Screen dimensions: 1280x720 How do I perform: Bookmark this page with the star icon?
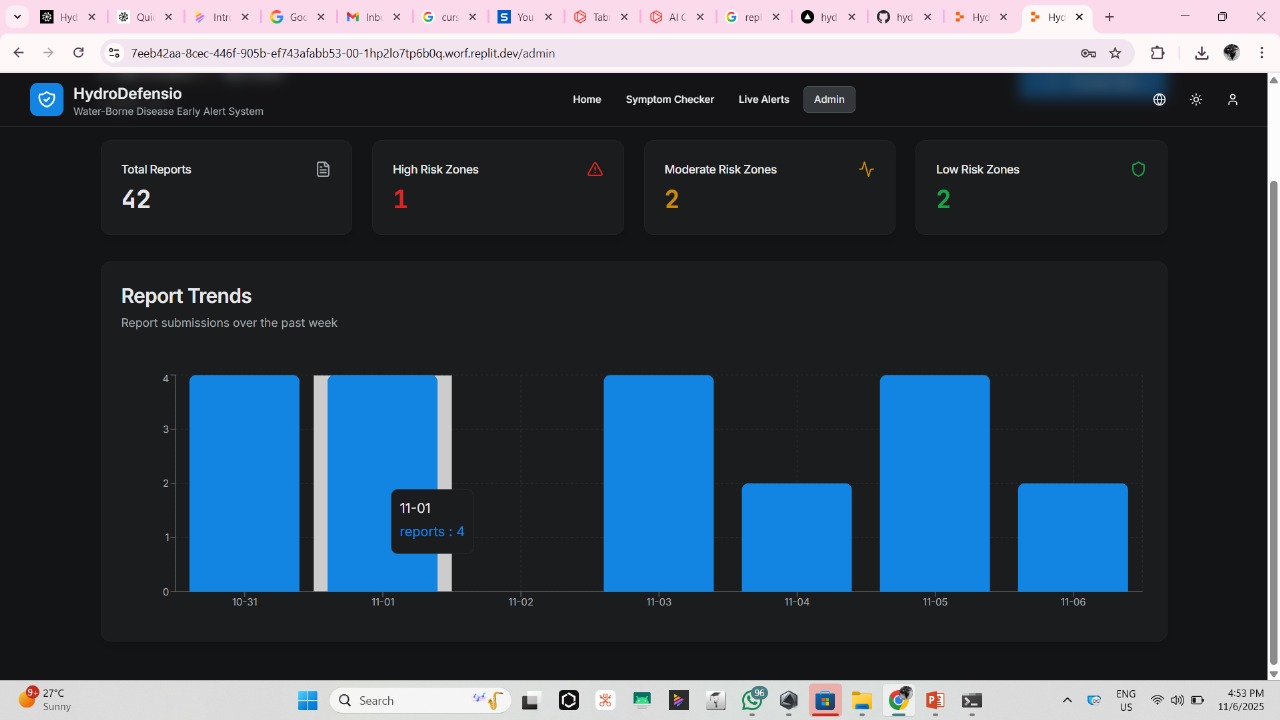pyautogui.click(x=1116, y=53)
